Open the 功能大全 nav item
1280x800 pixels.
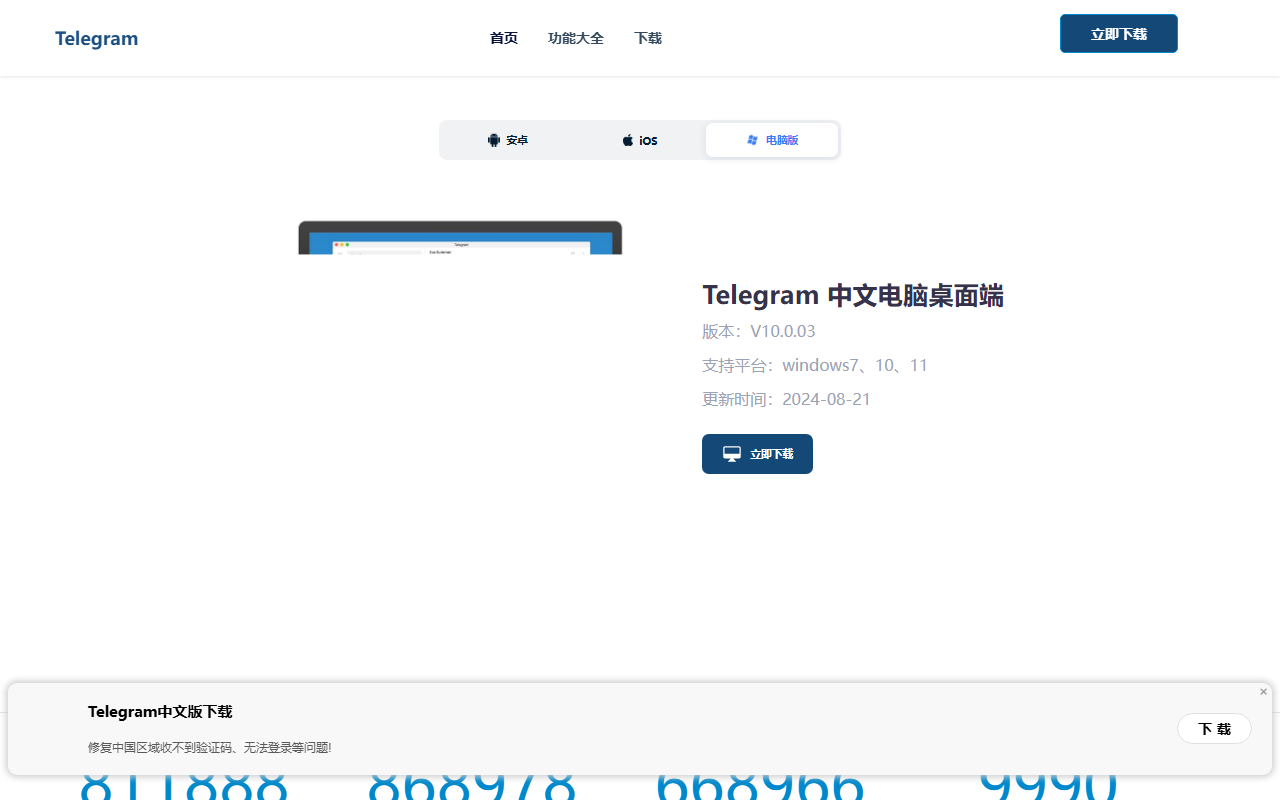click(x=576, y=38)
